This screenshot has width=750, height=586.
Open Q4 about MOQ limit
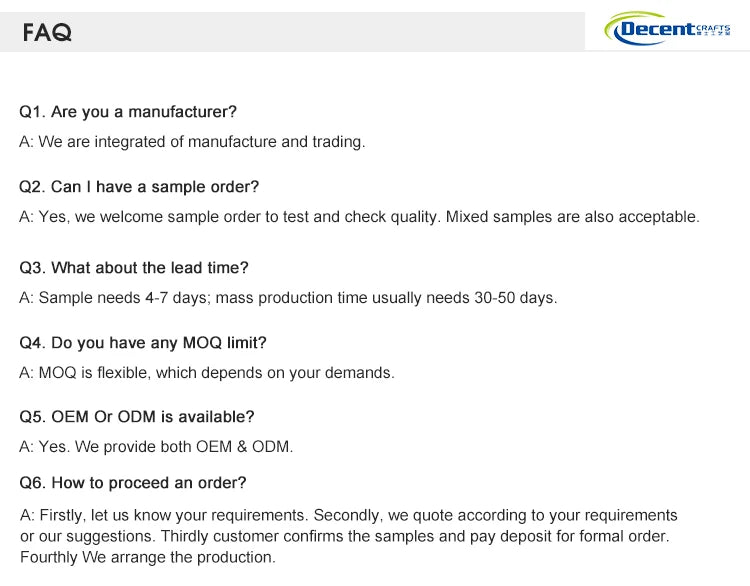[143, 343]
